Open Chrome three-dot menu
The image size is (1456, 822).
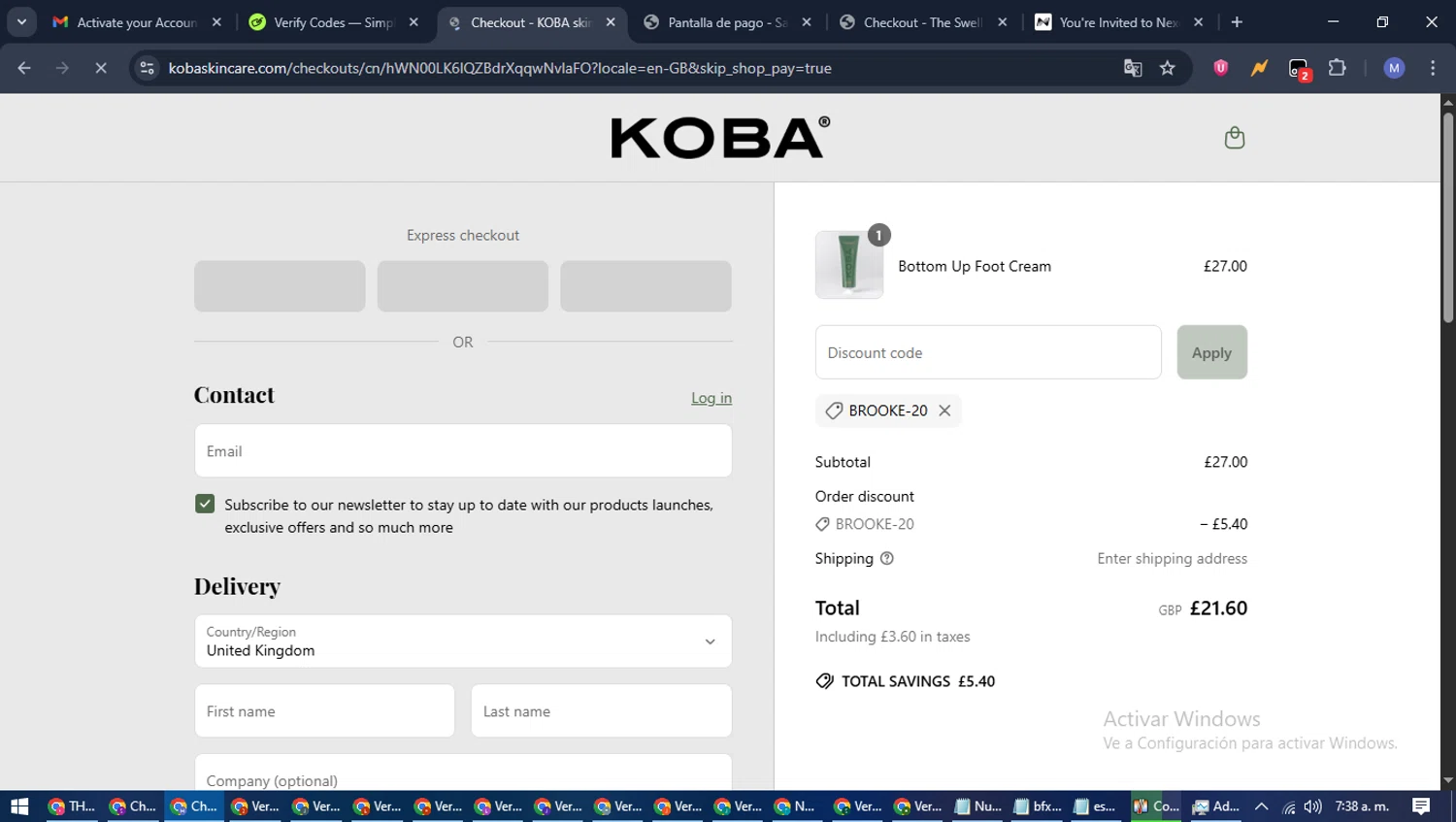click(x=1433, y=68)
